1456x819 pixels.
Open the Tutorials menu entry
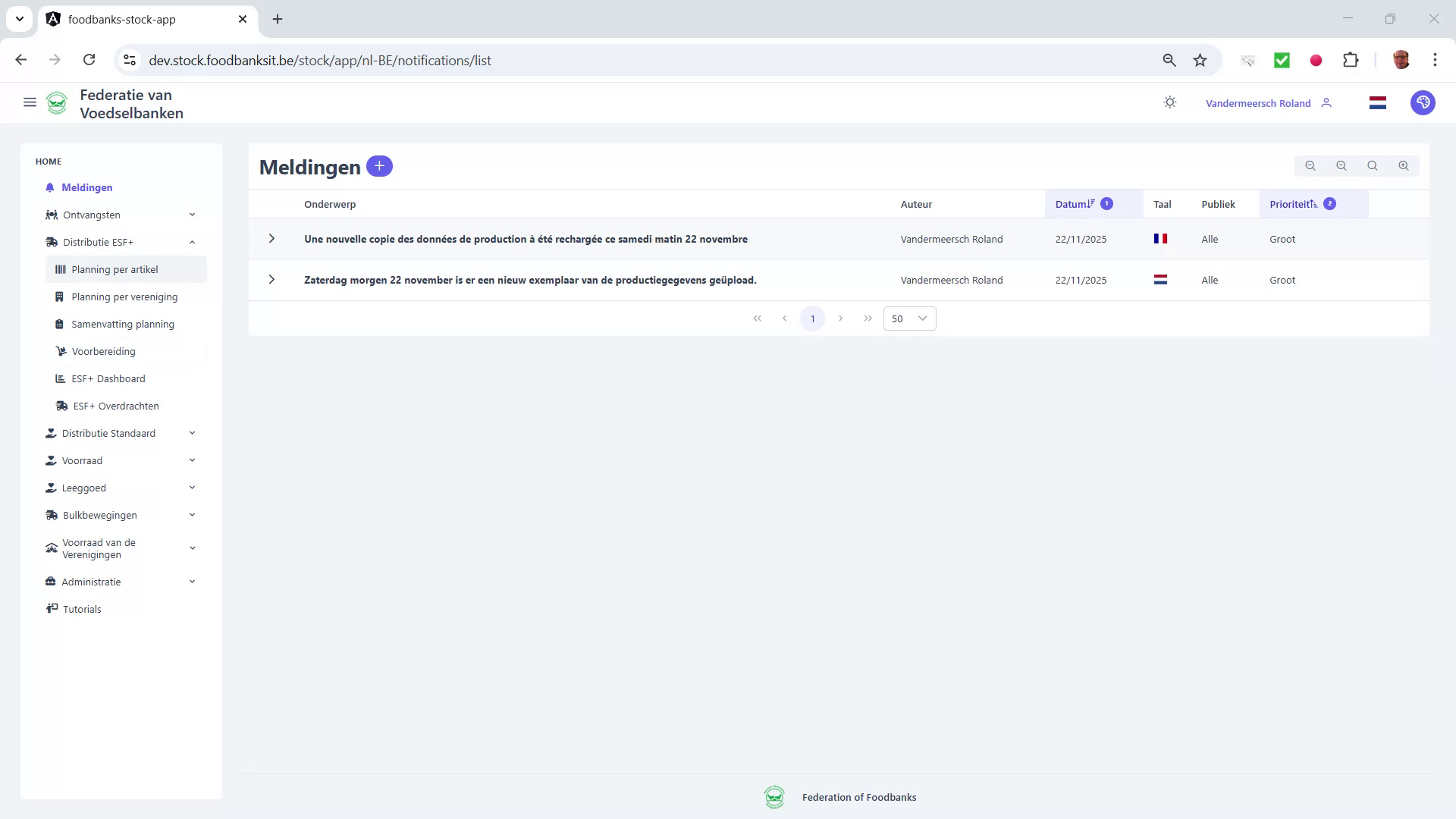[82, 609]
